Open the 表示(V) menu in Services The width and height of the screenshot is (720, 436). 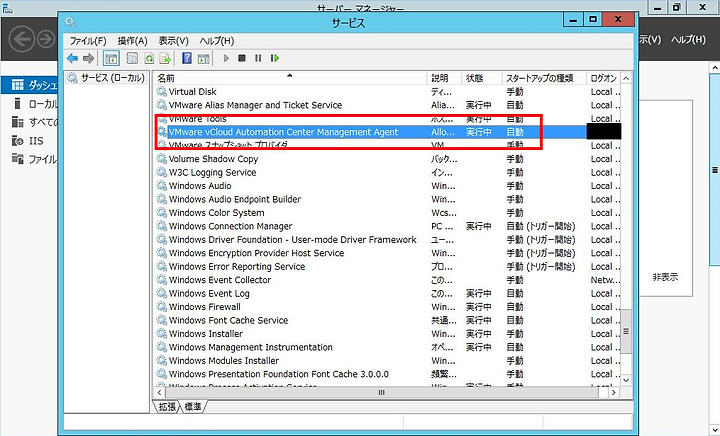coord(174,41)
